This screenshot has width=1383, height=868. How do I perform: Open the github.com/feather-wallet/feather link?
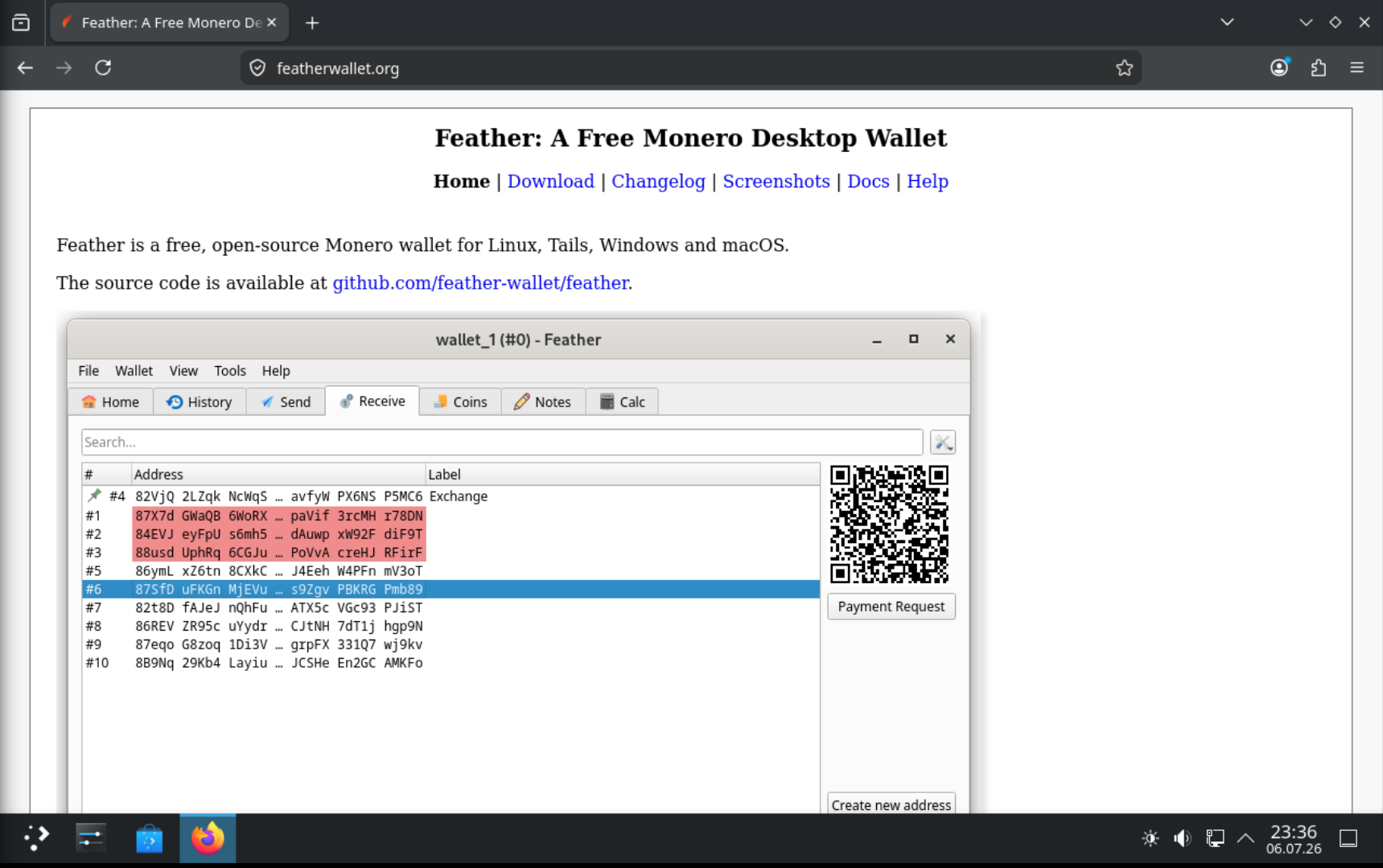[480, 283]
